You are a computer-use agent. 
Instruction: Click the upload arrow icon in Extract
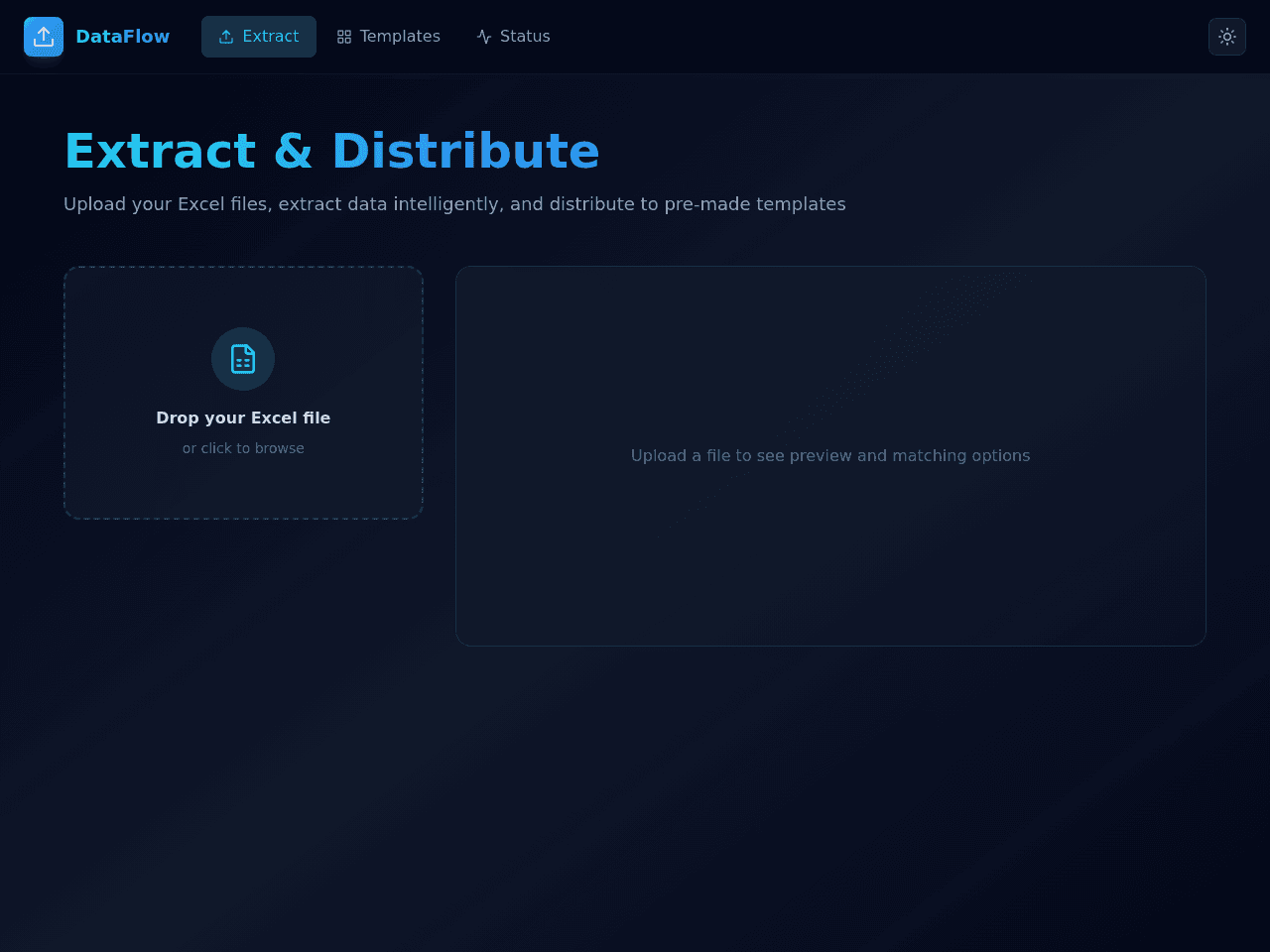click(226, 37)
